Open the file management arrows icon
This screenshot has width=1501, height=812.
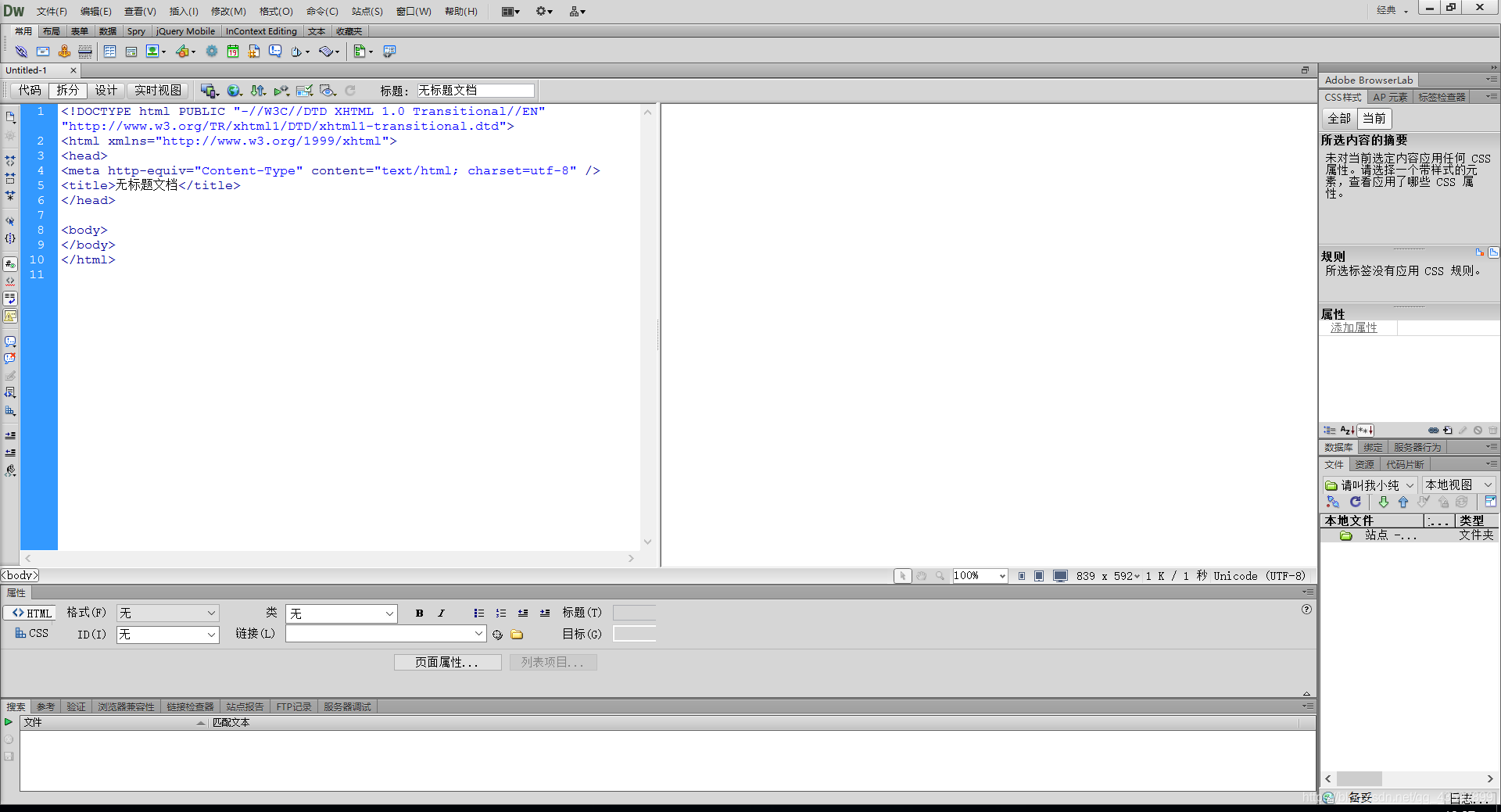coord(258,91)
